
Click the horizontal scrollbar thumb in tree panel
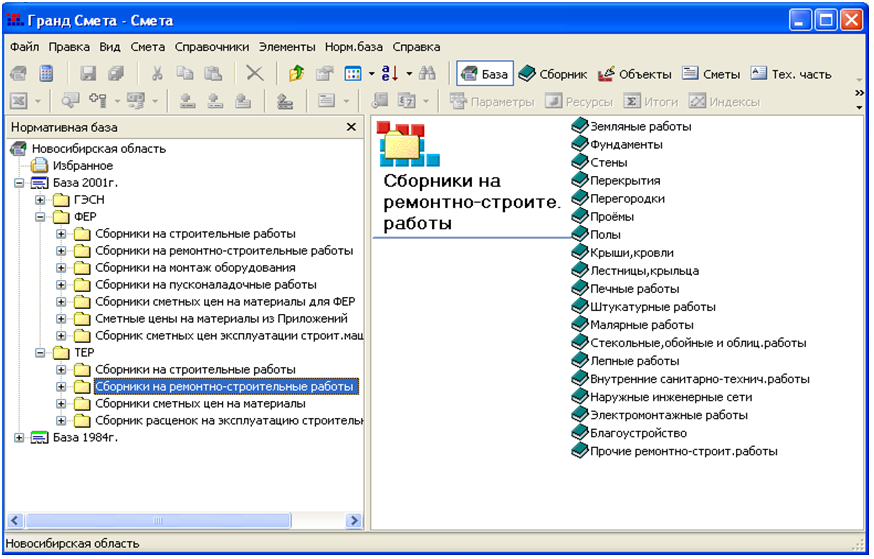pyautogui.click(x=158, y=521)
